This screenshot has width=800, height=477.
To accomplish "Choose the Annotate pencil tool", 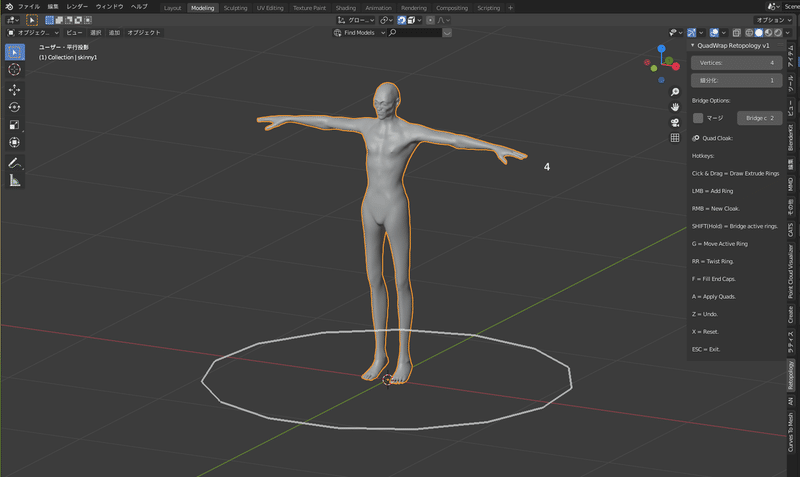I will (14, 163).
